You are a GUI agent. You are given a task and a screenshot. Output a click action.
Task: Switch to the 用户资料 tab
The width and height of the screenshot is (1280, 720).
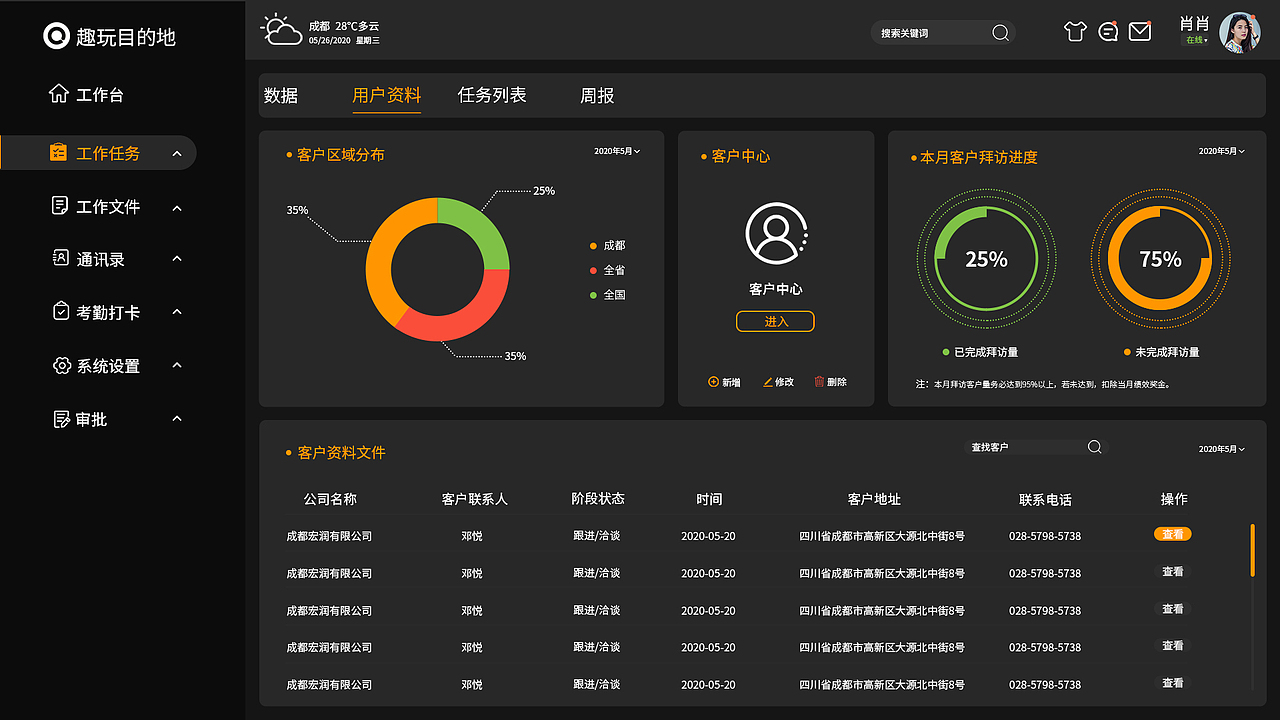(387, 96)
